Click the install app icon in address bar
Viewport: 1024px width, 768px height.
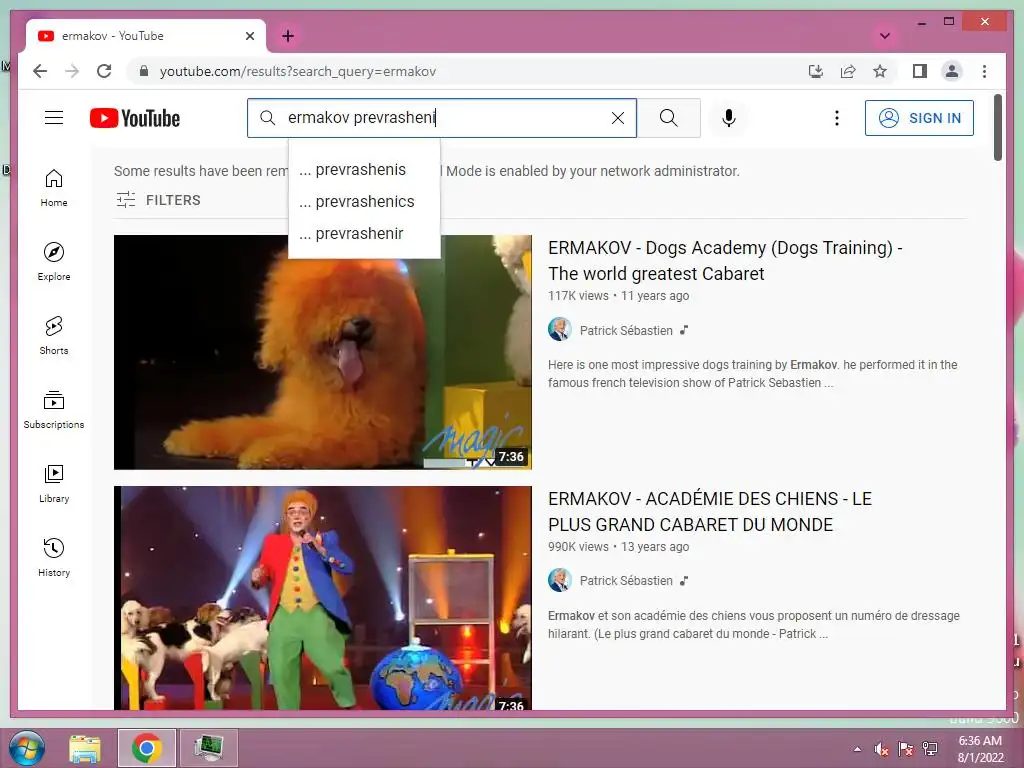coord(816,71)
